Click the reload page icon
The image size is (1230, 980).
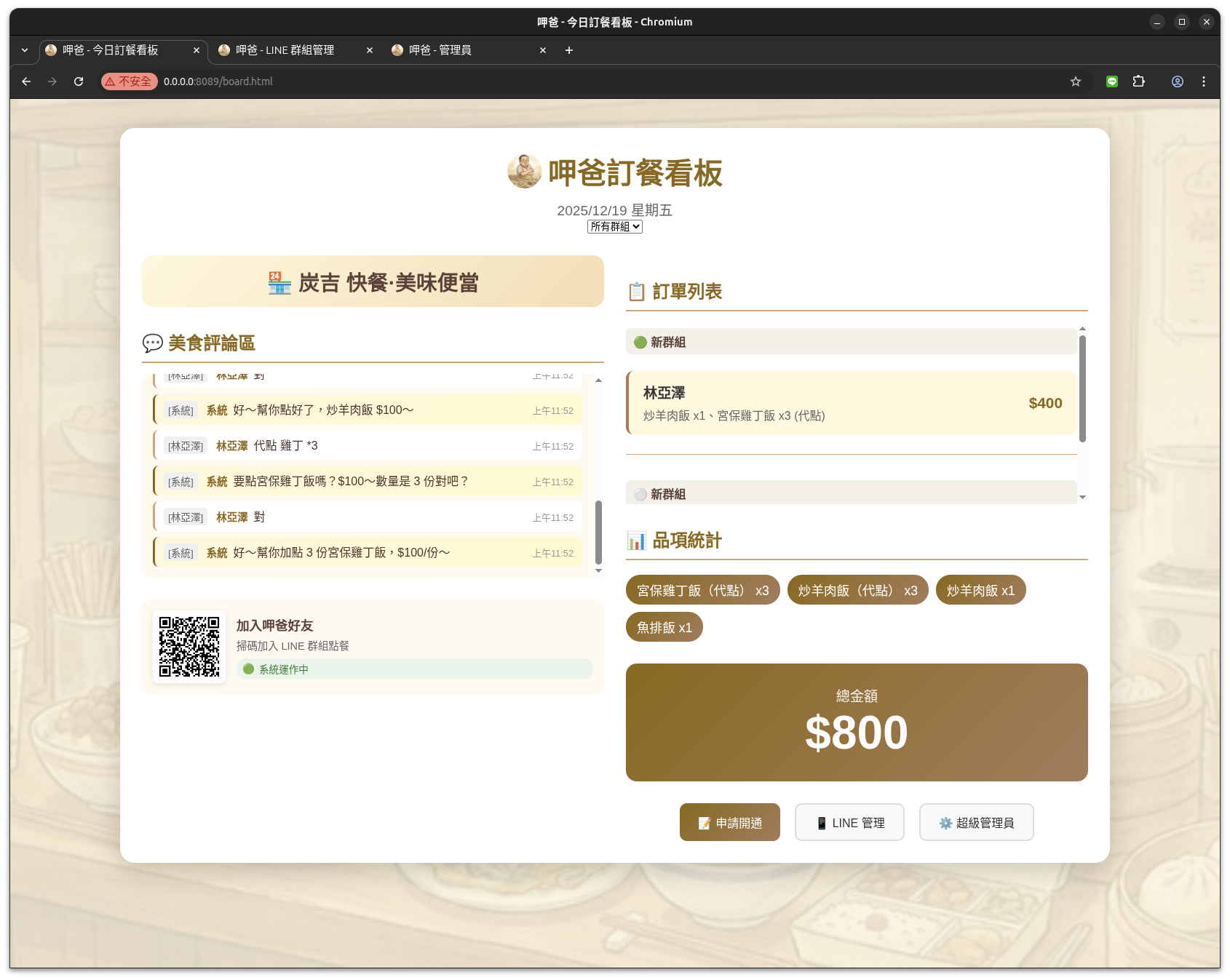[x=79, y=81]
